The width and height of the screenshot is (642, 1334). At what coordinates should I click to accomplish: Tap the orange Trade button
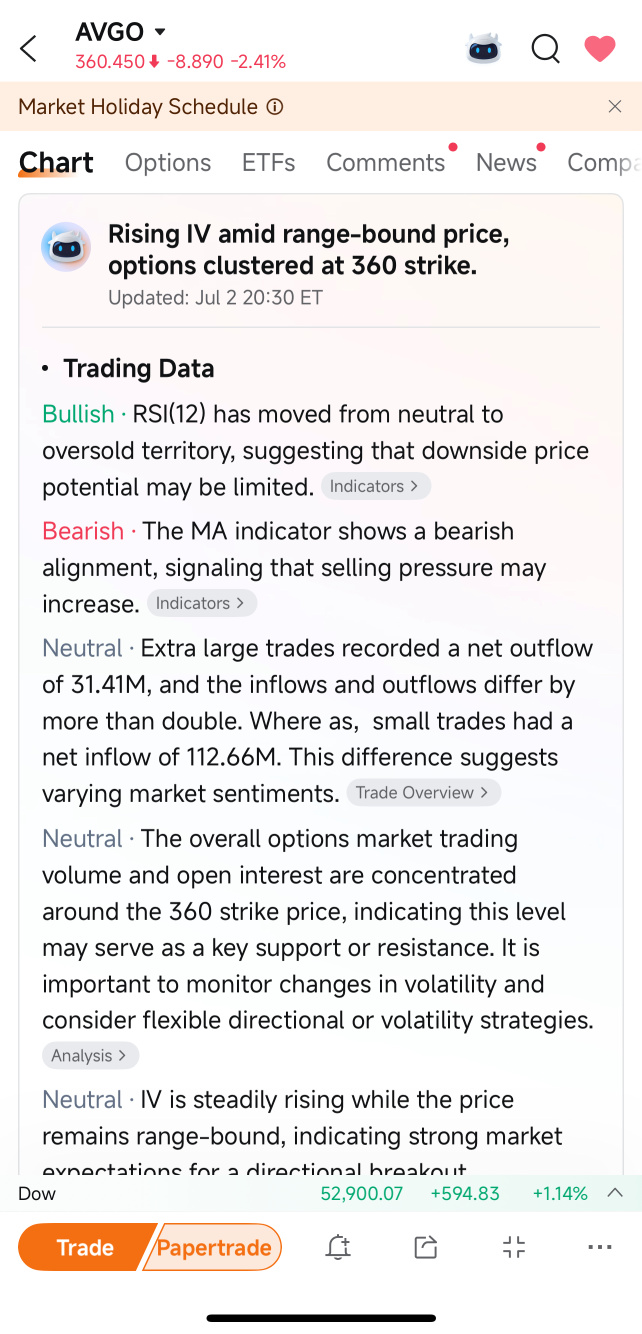point(86,1247)
